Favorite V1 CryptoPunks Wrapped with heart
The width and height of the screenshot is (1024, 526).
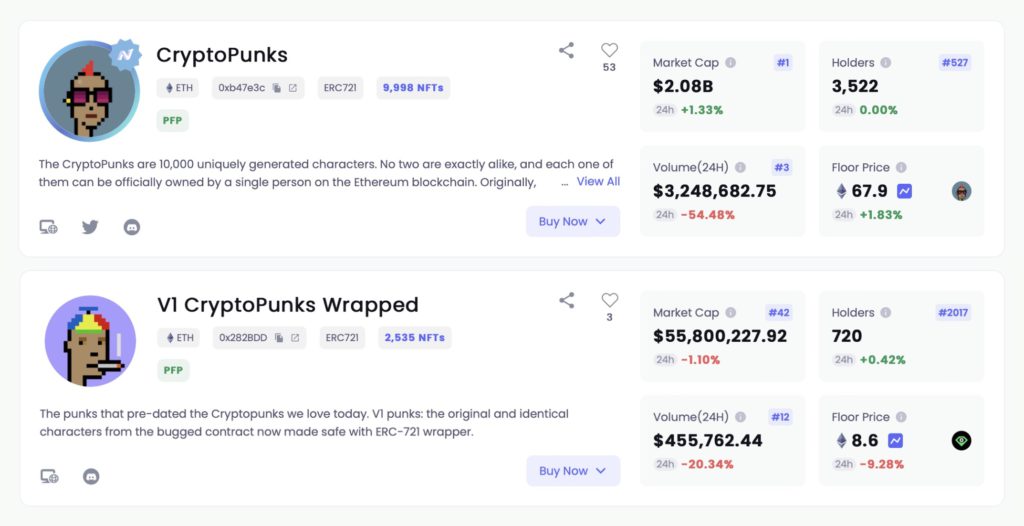click(609, 300)
